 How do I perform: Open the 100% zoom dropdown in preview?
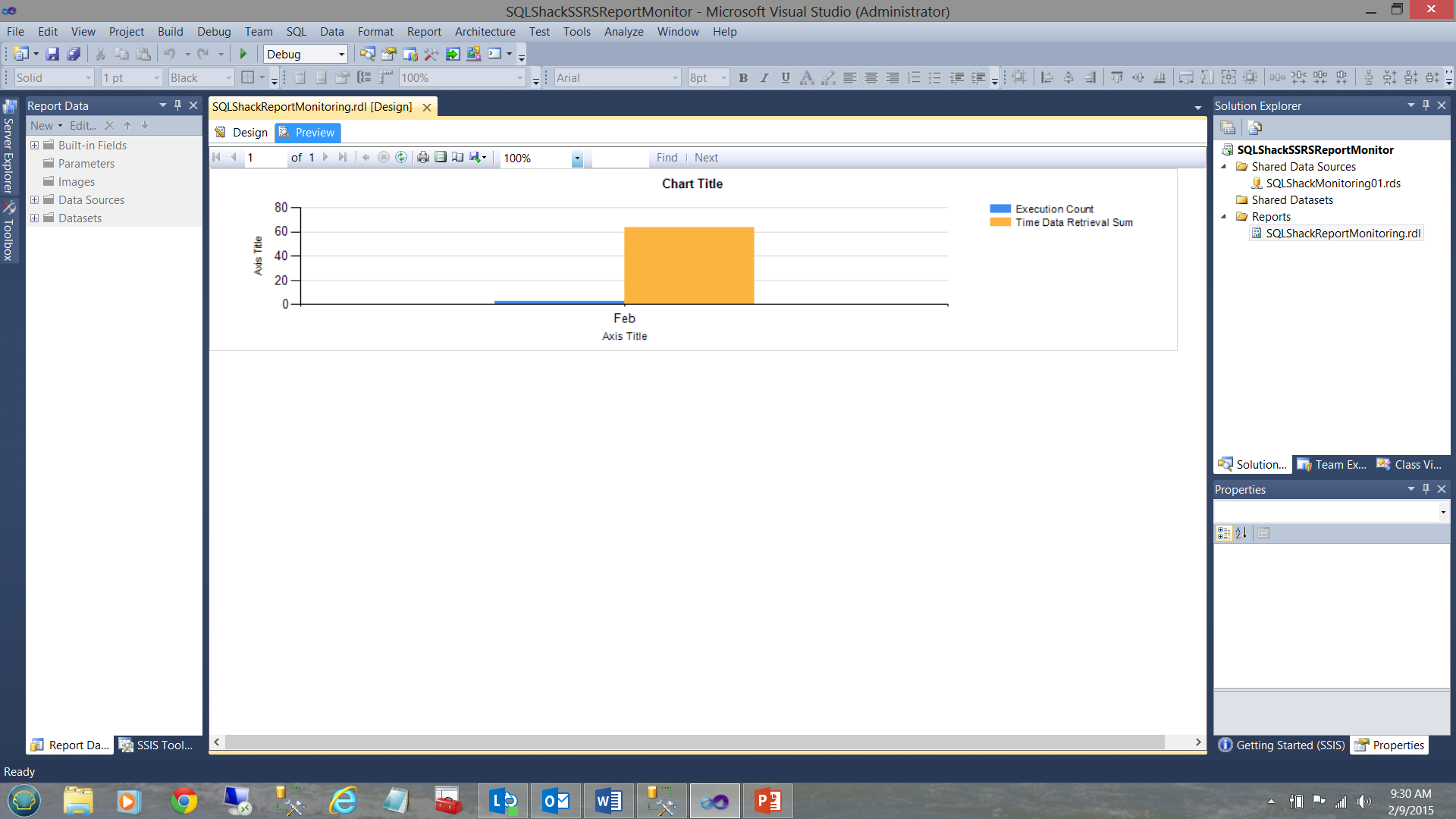577,158
